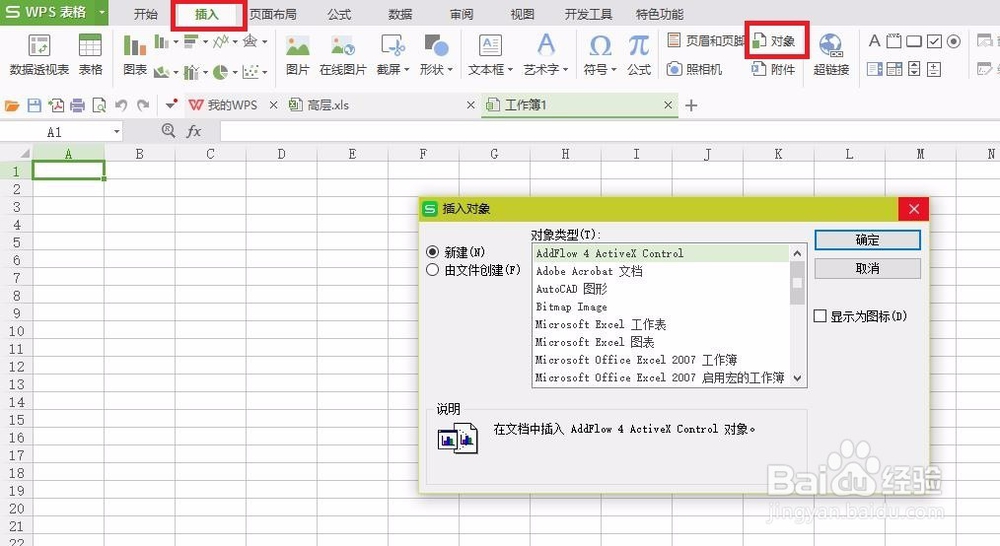The width and height of the screenshot is (1000, 546).
Task: Switch to the 数据 ribbon tab
Action: tap(400, 14)
